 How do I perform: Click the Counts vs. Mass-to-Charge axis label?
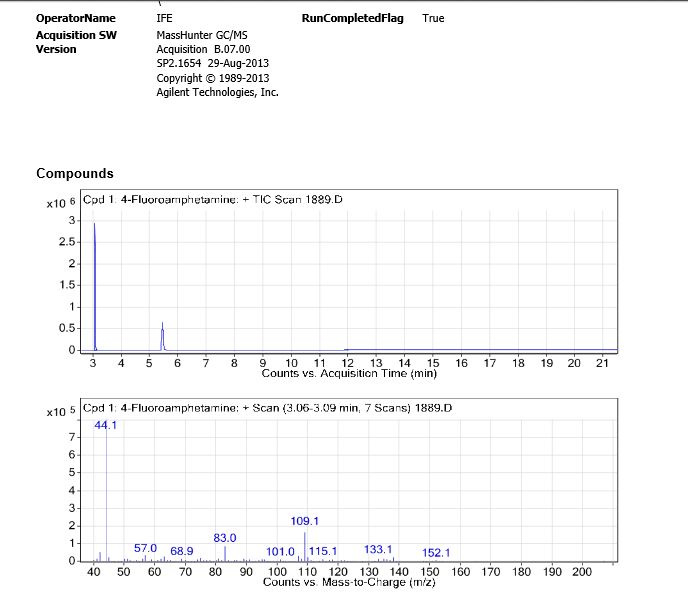[349, 582]
